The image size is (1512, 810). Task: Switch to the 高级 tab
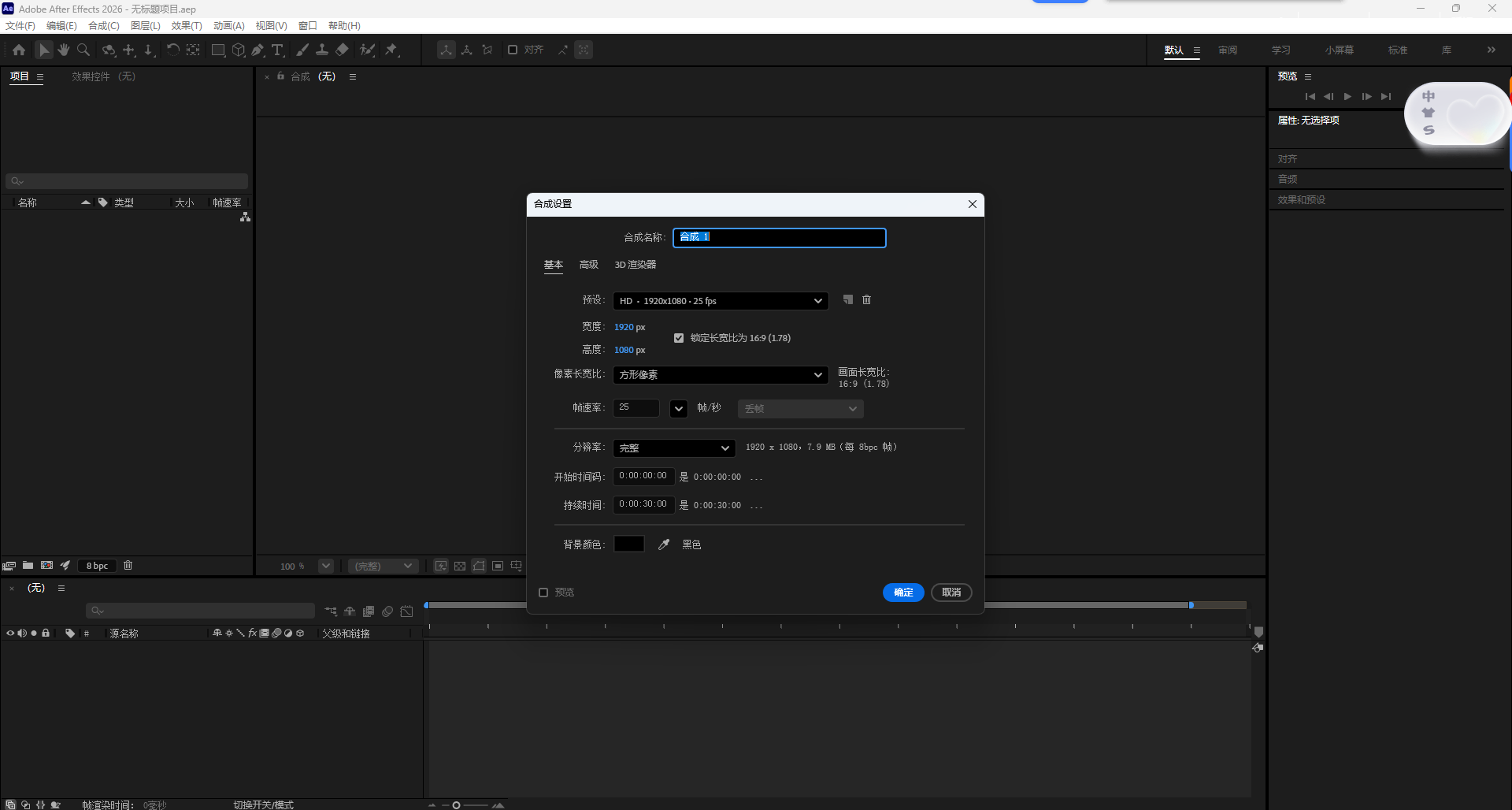588,265
